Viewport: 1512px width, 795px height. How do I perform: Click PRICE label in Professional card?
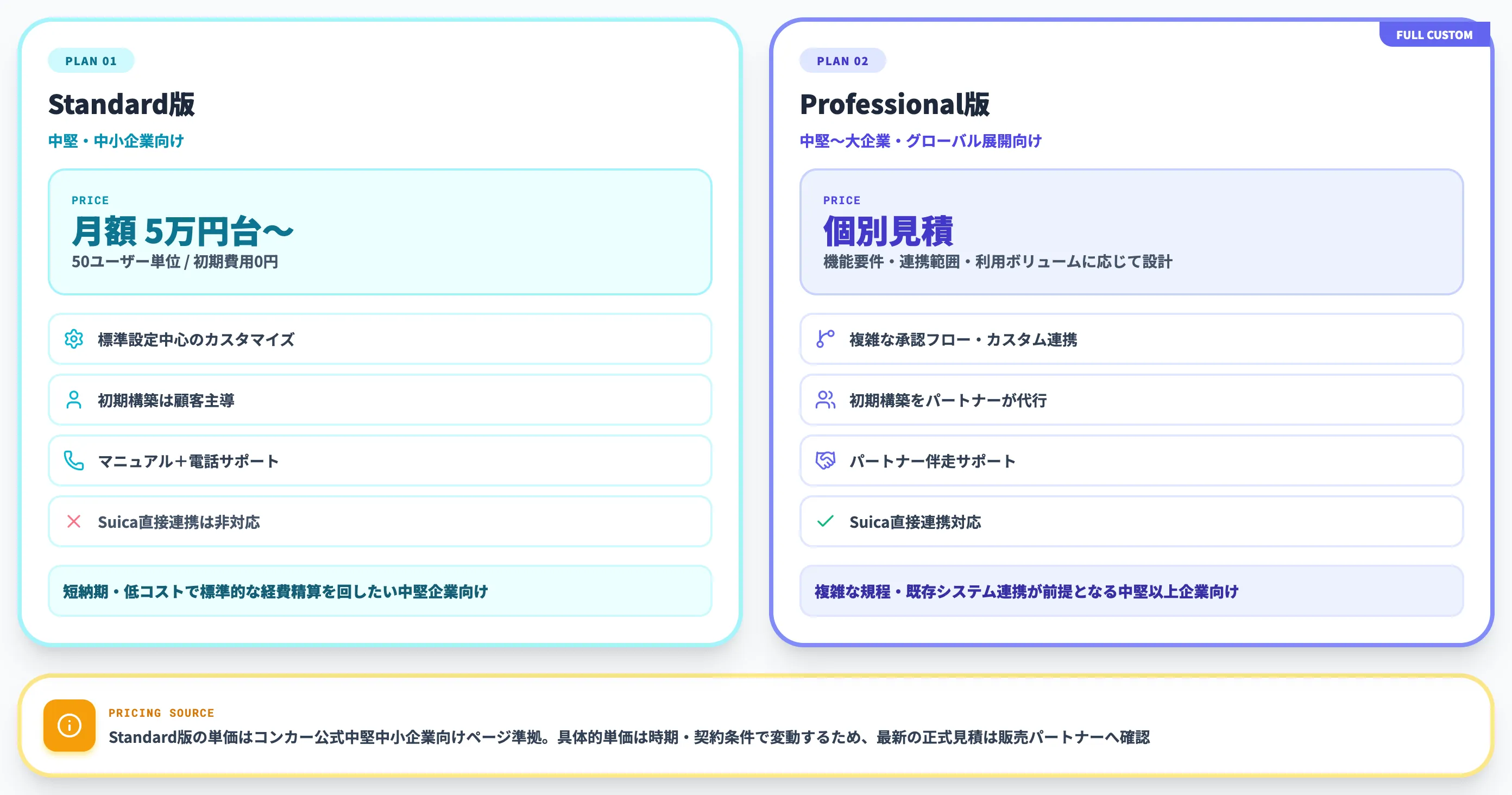tap(842, 201)
